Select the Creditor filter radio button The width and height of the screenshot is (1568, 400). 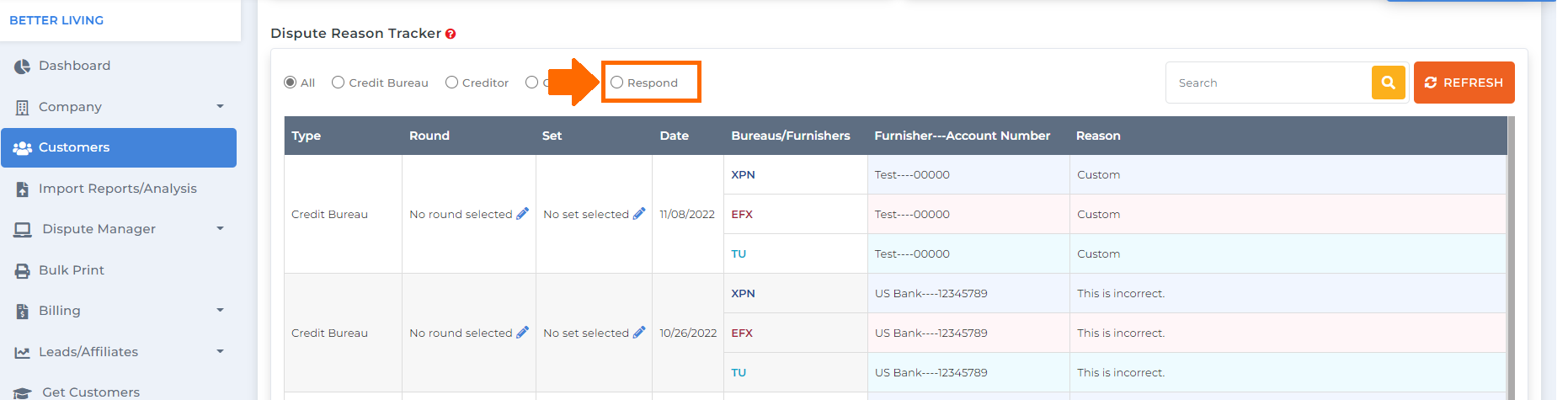pos(452,83)
